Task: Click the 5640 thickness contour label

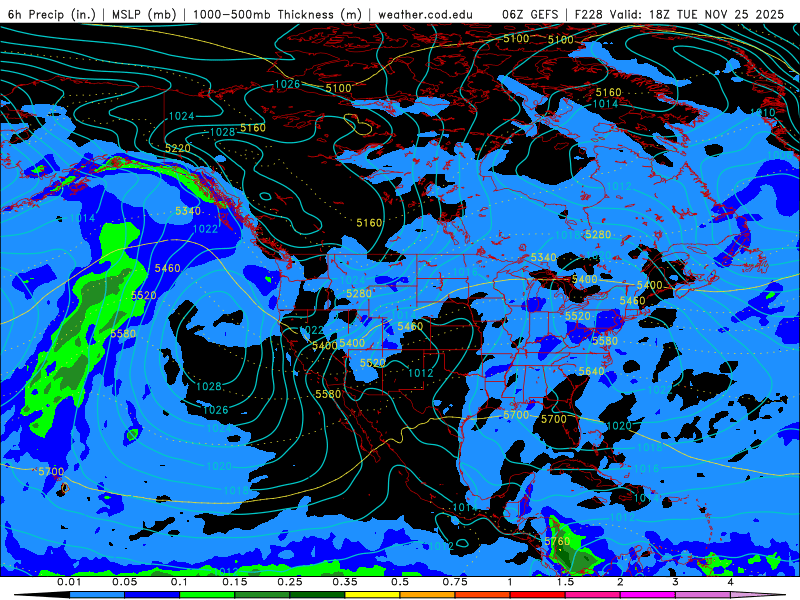Action: pos(591,371)
